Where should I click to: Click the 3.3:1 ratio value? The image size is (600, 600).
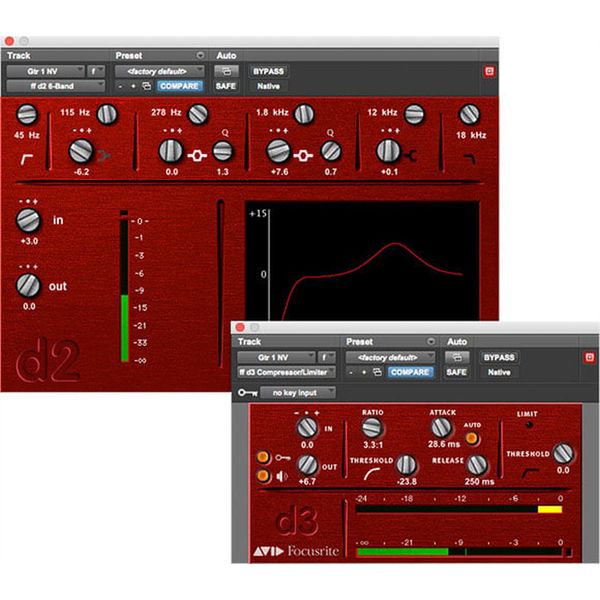tap(373, 445)
